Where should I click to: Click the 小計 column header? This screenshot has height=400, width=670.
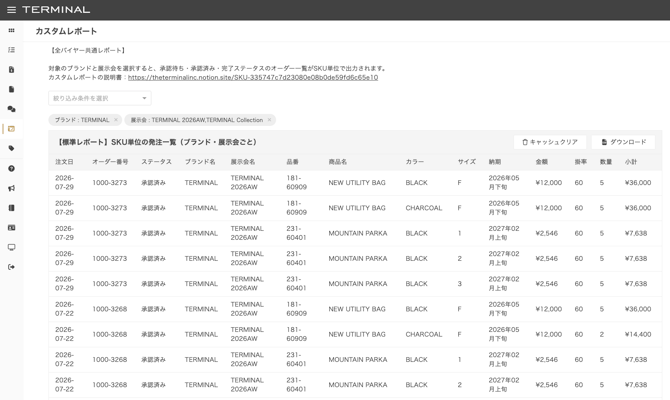631,162
